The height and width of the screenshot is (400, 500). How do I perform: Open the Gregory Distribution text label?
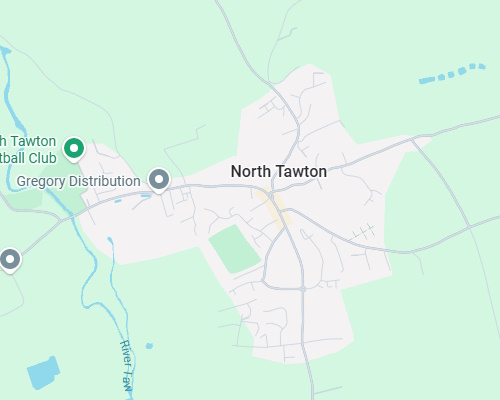pos(78,181)
